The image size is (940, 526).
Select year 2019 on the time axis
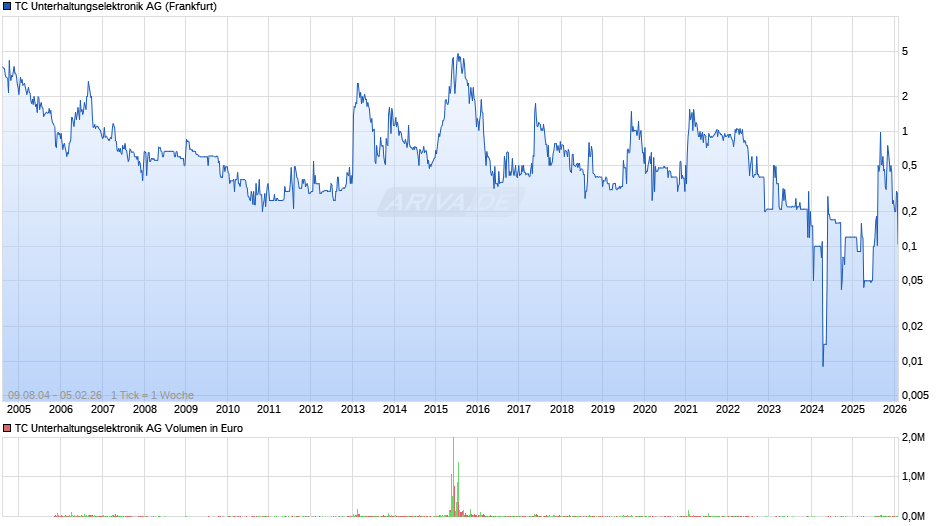pyautogui.click(x=602, y=409)
